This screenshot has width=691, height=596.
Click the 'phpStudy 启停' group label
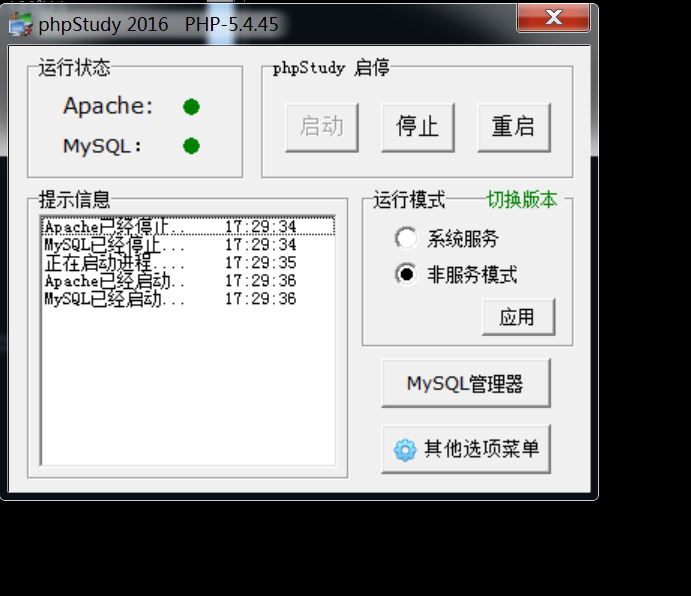point(331,68)
